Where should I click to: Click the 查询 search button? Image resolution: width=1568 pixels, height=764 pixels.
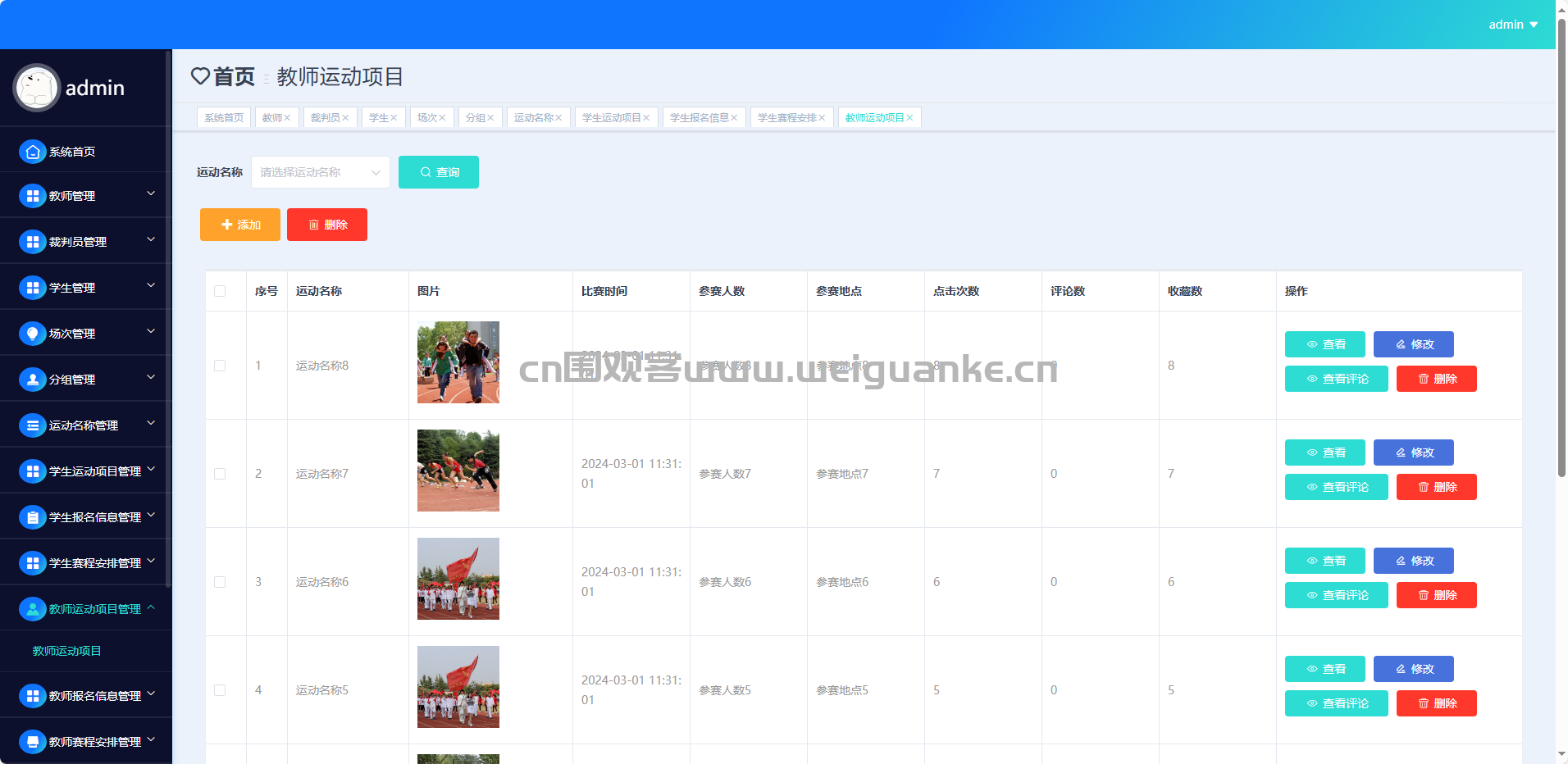click(x=439, y=172)
